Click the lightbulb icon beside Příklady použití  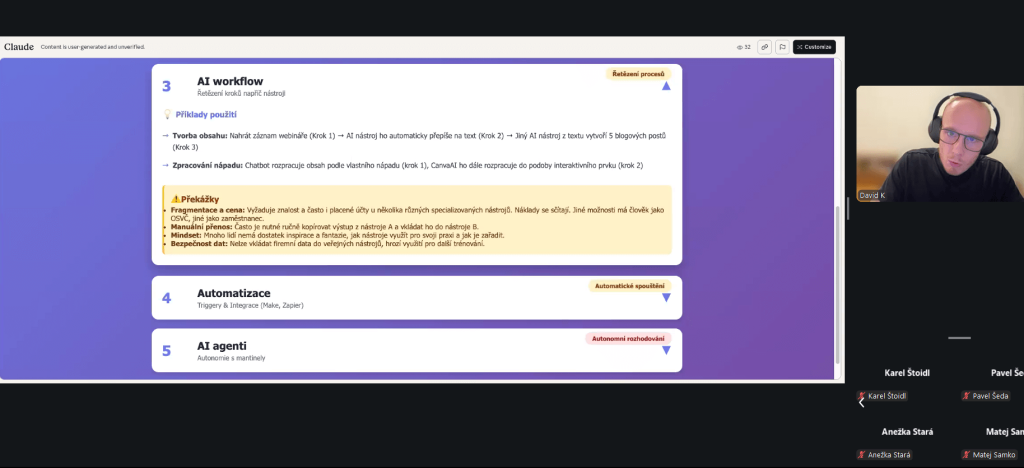tap(167, 114)
